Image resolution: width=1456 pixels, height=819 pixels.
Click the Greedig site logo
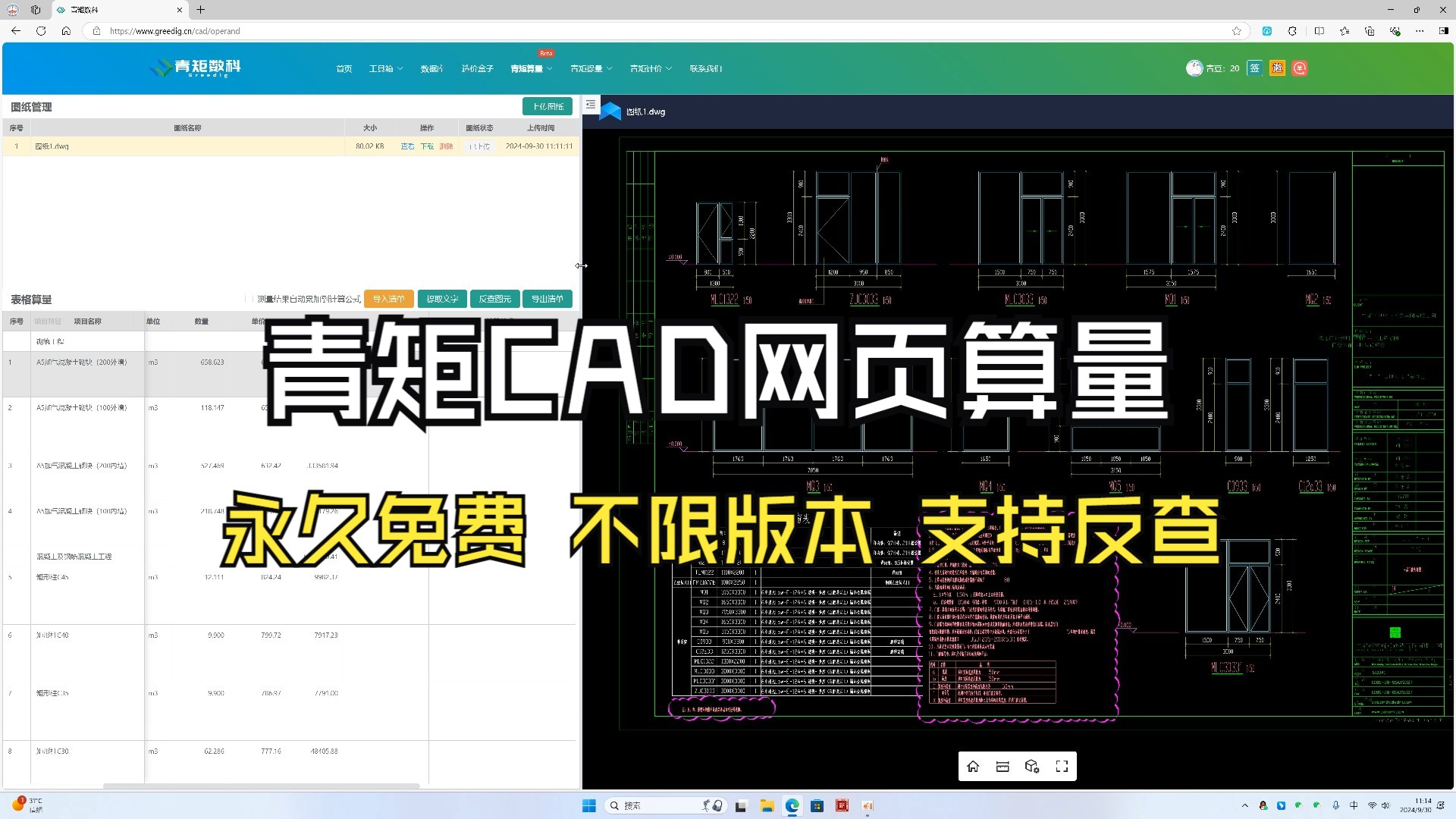[x=196, y=67]
